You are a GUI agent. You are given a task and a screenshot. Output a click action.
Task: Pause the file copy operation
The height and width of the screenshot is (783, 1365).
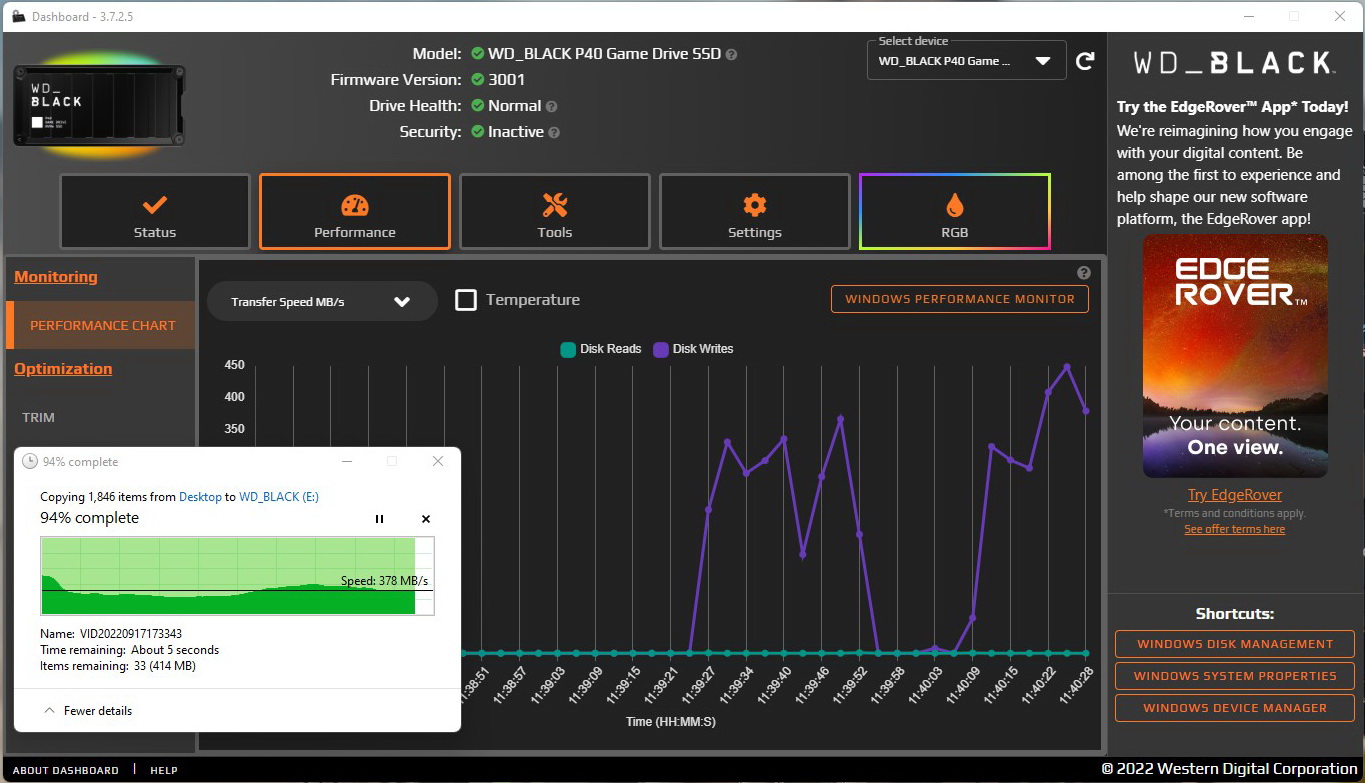tap(379, 519)
